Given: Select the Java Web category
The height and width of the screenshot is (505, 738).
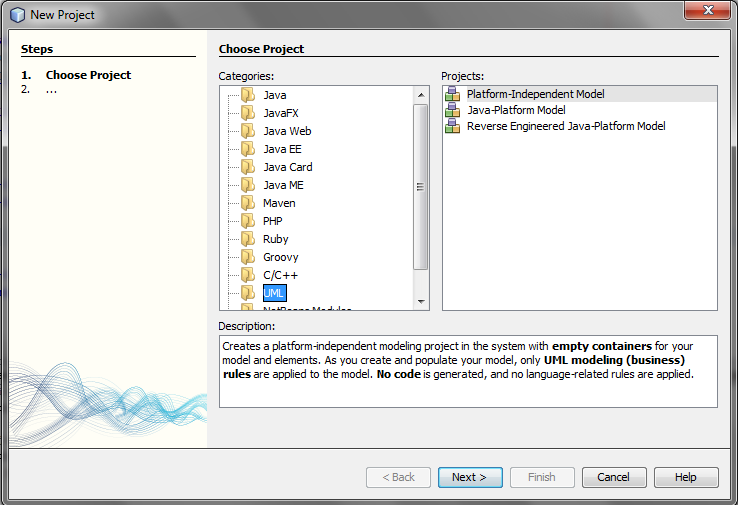Looking at the screenshot, I should [x=287, y=131].
